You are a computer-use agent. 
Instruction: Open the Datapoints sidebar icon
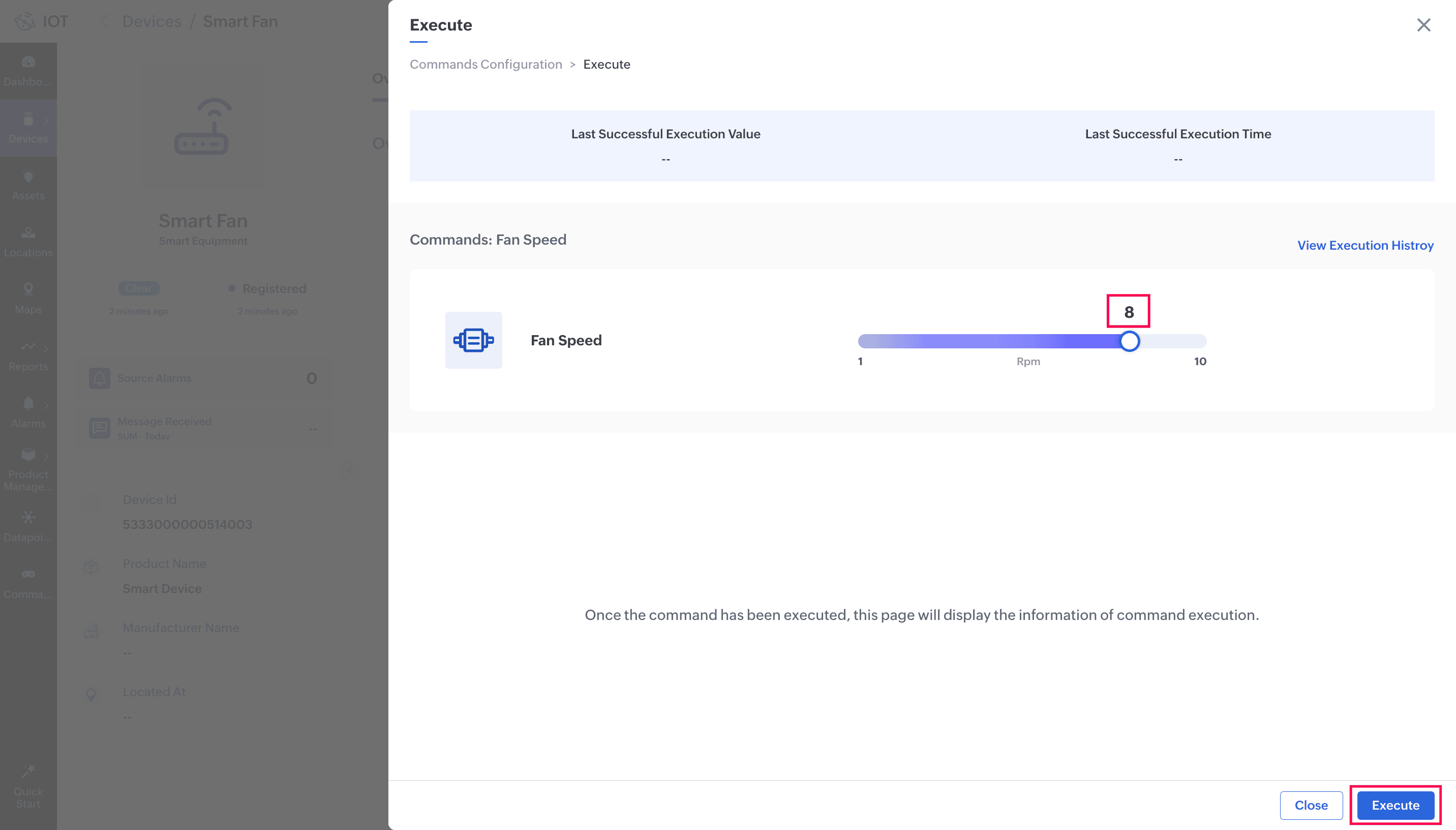[x=28, y=518]
